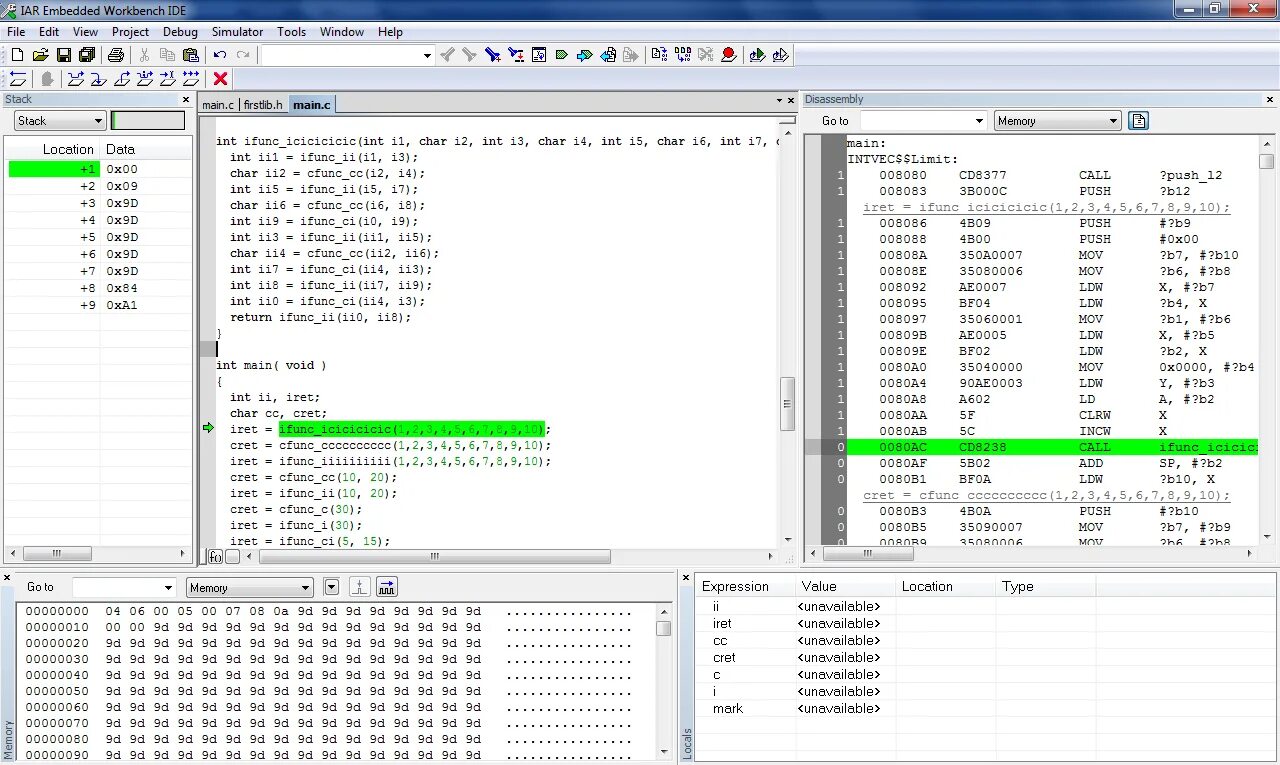Click the Step Into debug icon

tap(98, 79)
